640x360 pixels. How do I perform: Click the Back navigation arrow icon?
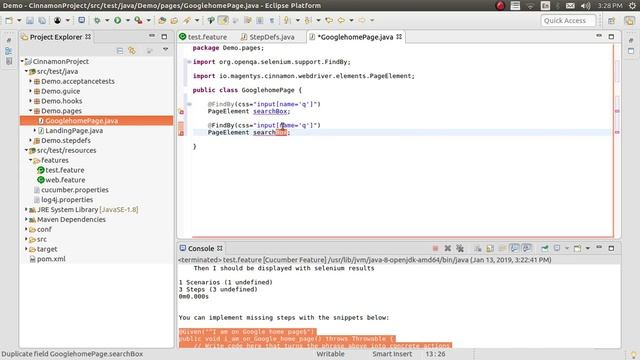(341, 20)
